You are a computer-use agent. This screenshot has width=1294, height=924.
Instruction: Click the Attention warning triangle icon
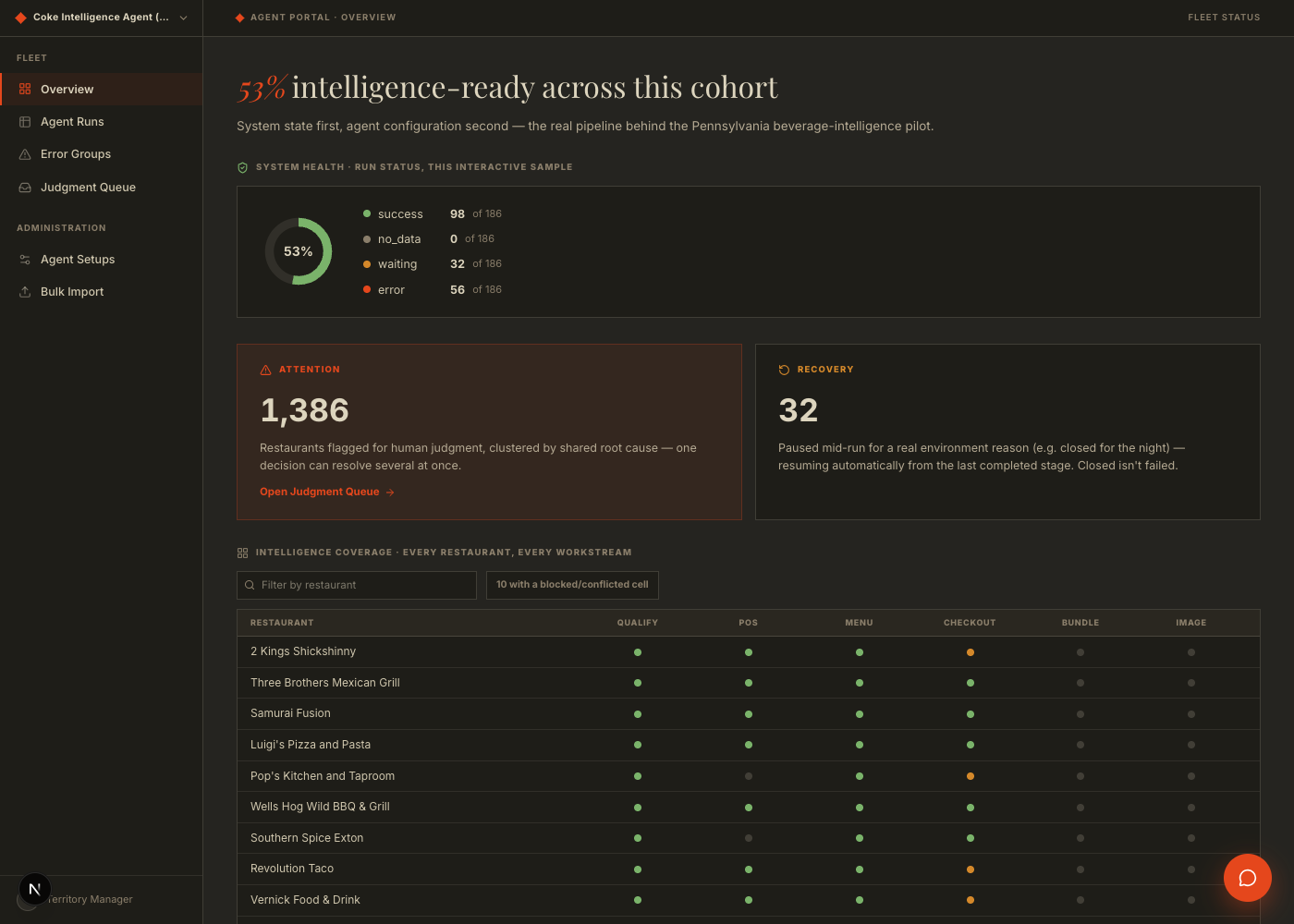[266, 370]
